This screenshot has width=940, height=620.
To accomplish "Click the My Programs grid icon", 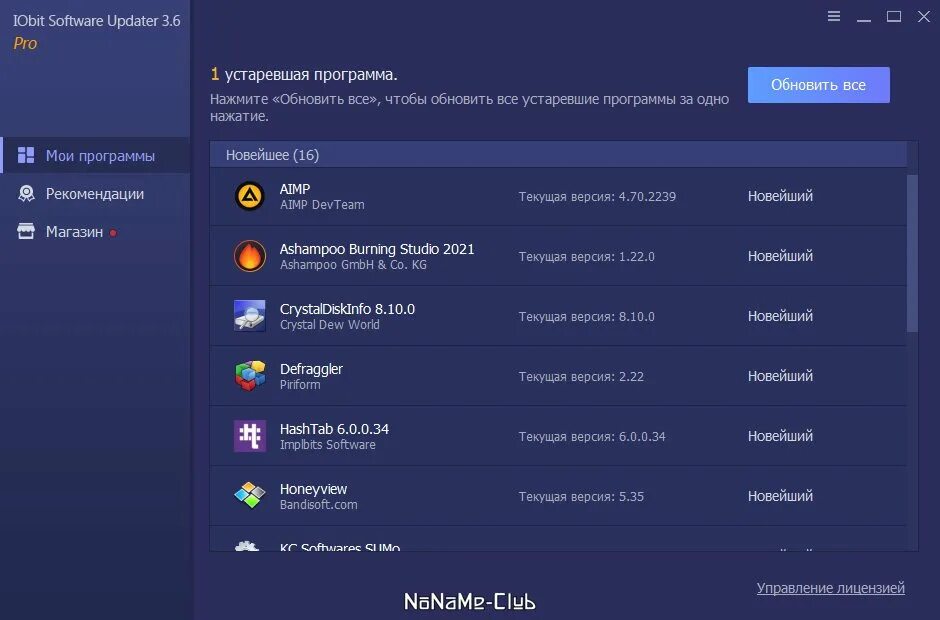I will tap(26, 155).
